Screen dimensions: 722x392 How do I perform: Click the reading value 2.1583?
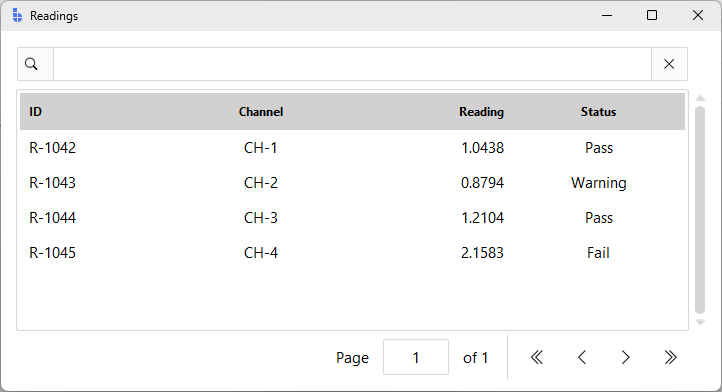pos(483,253)
